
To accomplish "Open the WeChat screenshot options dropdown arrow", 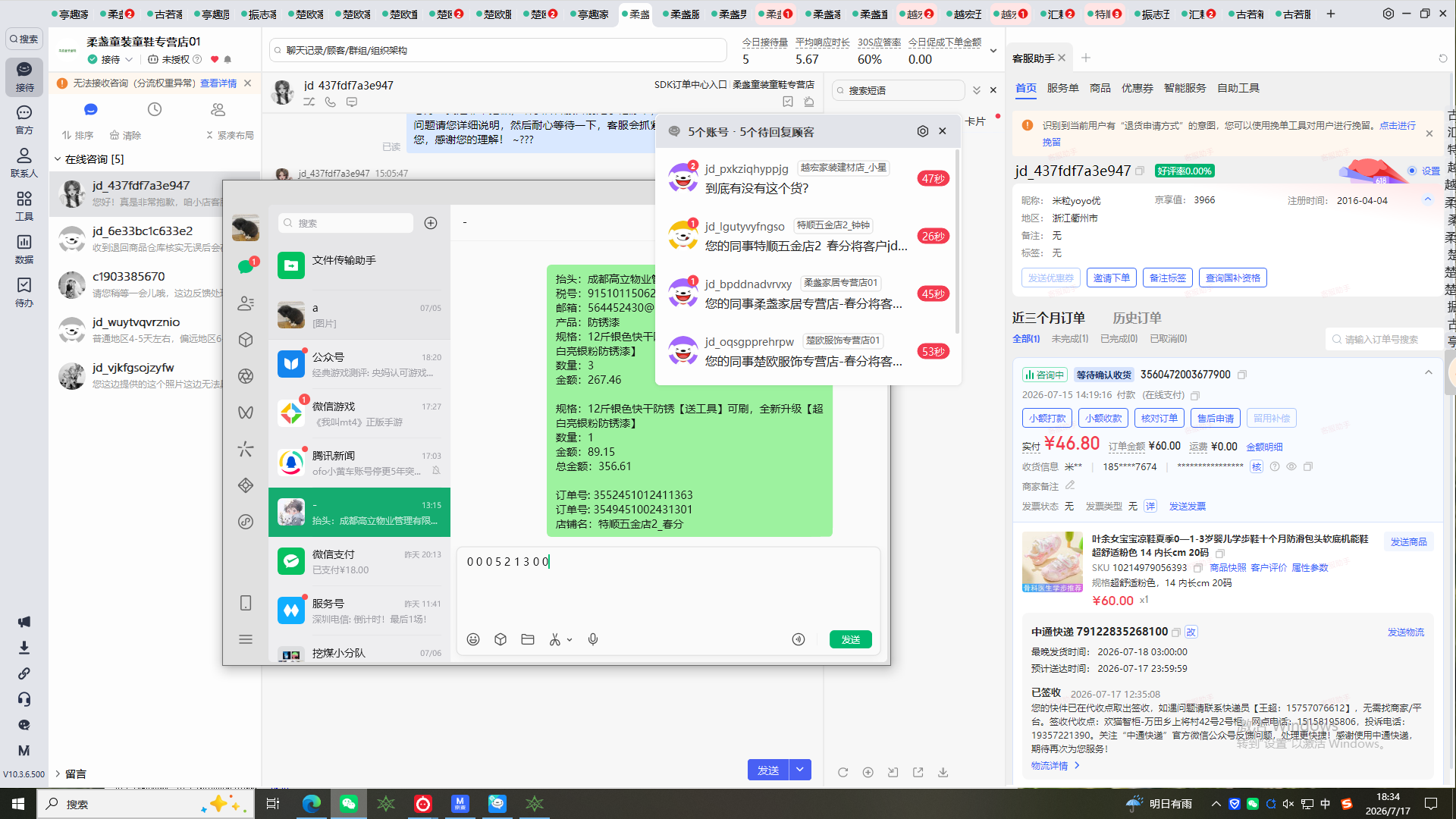I will point(570,640).
